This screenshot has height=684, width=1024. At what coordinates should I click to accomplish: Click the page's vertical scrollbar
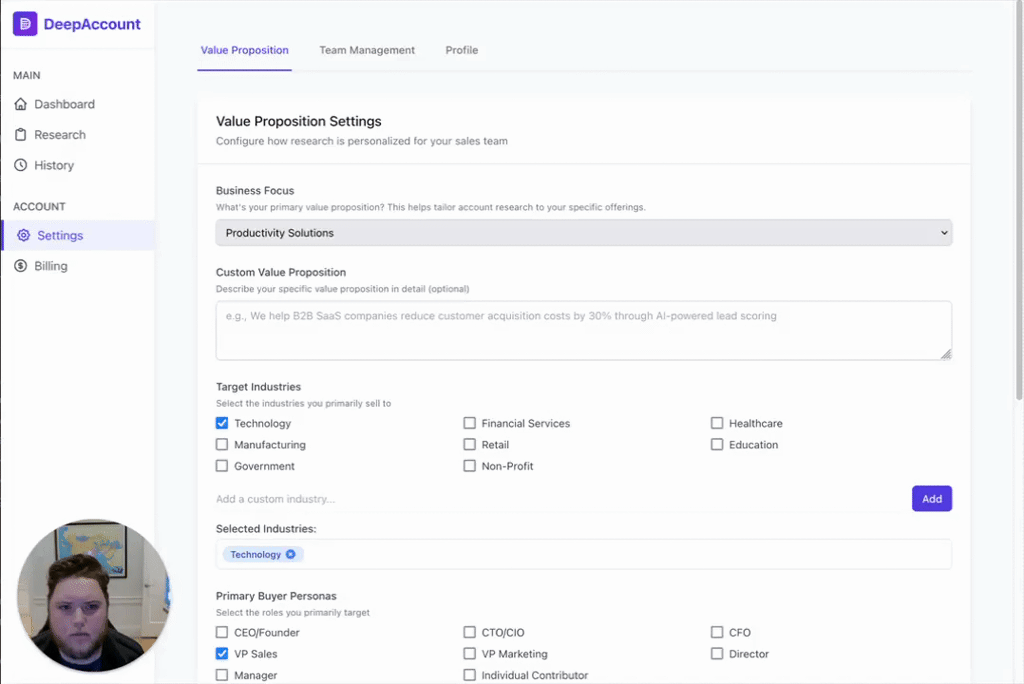pyautogui.click(x=1018, y=200)
